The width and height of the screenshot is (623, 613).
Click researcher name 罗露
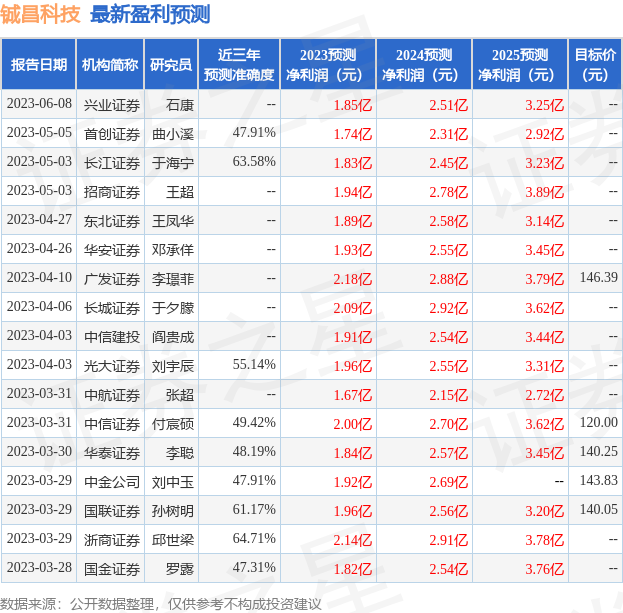180,569
